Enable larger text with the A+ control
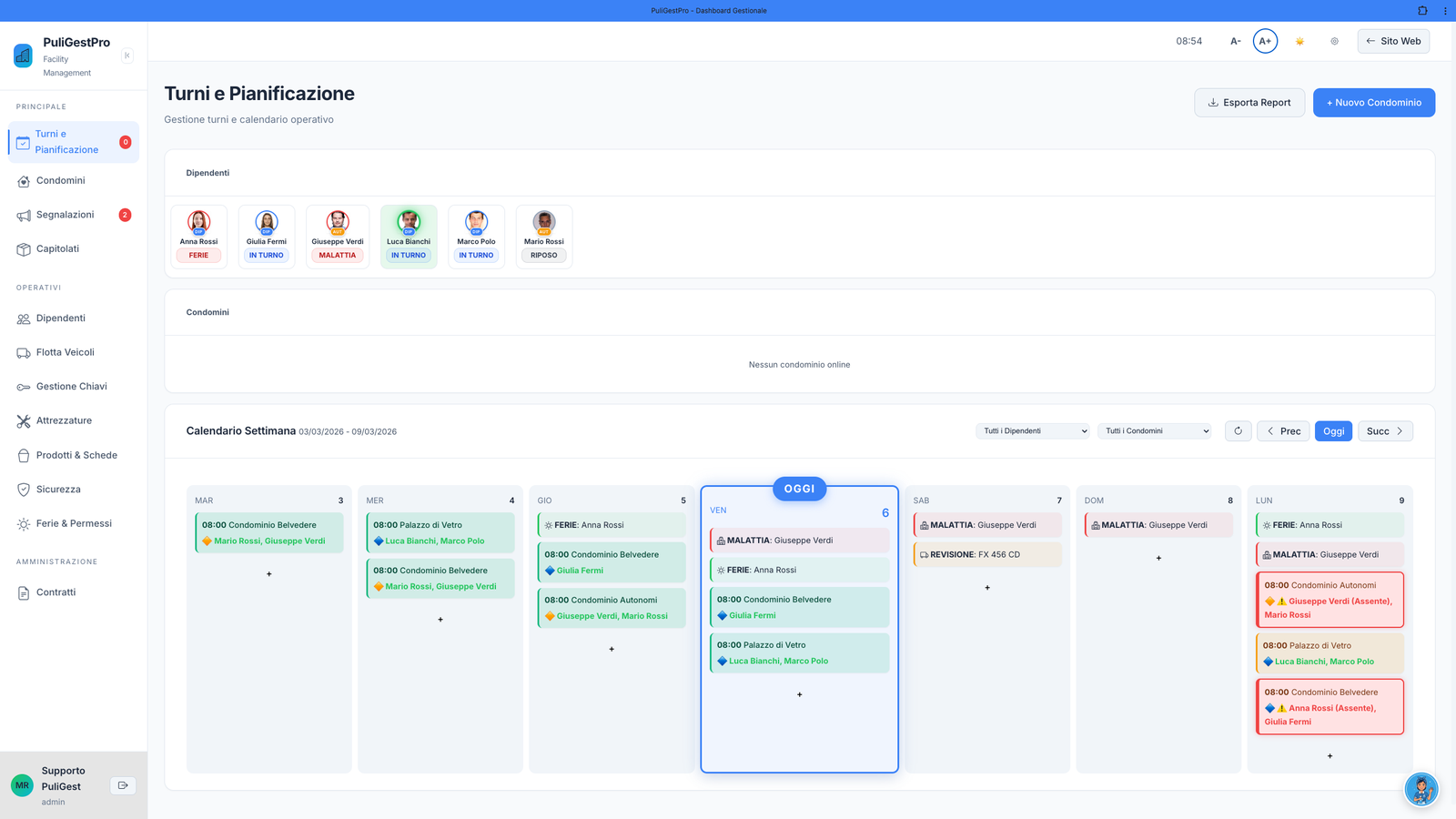Screen dimensions: 1456x819 click(1265, 41)
